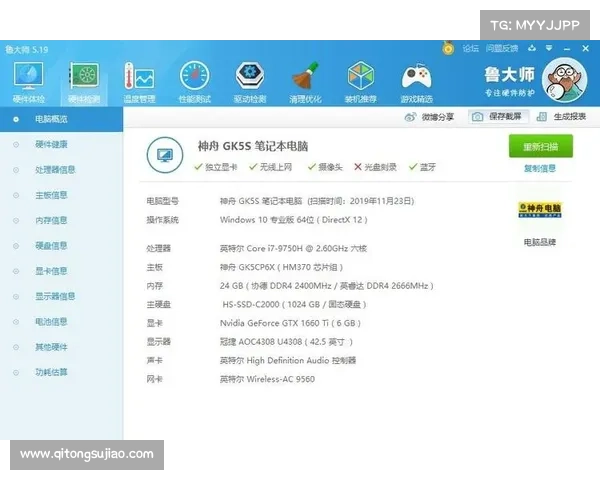
Task: Launch 性能测试 performance test gauge icon
Action: (x=194, y=79)
